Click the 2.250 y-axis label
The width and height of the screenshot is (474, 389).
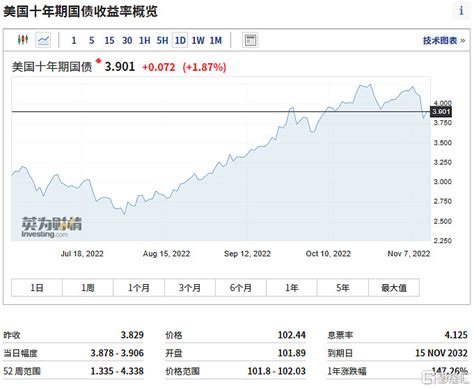[443, 241]
